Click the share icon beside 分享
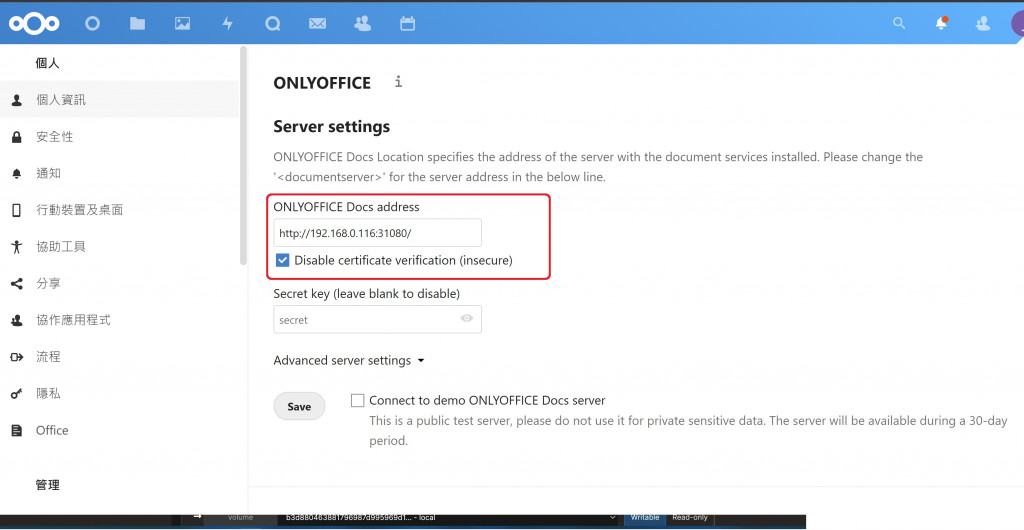The width and height of the screenshot is (1024, 530). click(x=17, y=283)
